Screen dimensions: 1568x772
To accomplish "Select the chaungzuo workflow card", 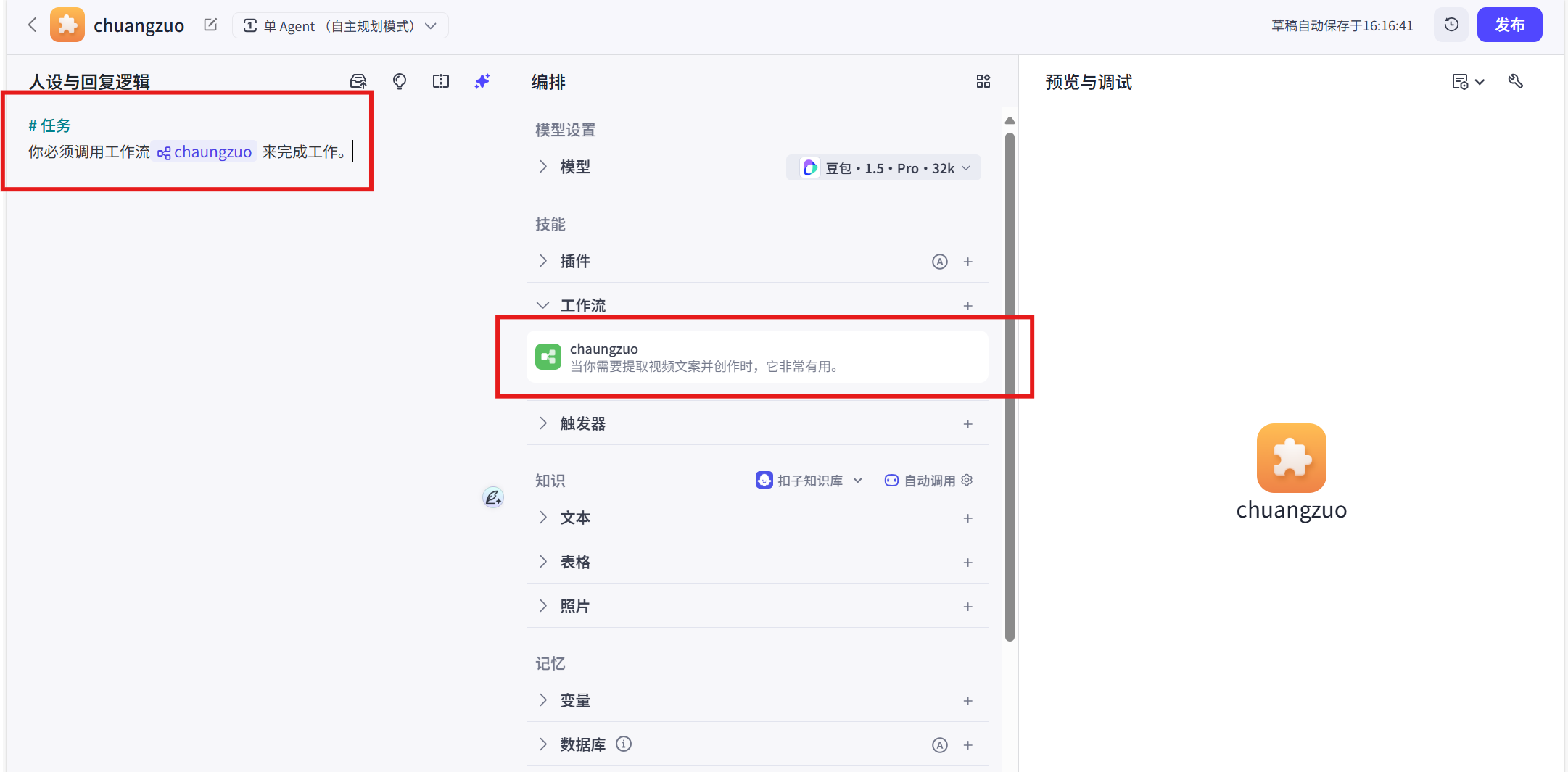I will click(757, 357).
